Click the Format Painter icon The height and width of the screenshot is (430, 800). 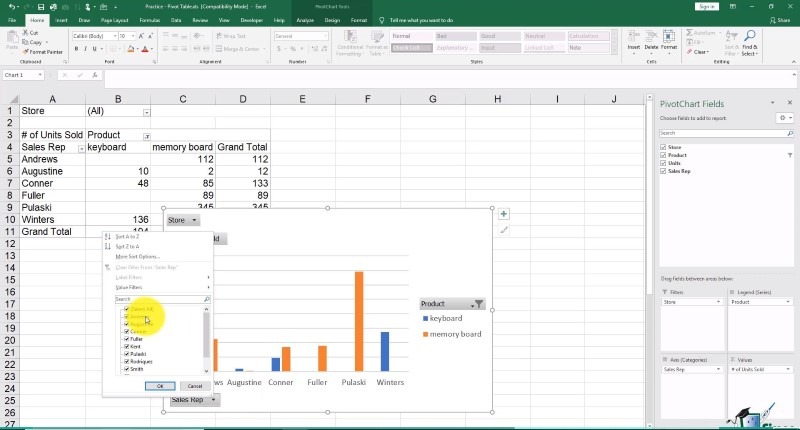[x=23, y=51]
